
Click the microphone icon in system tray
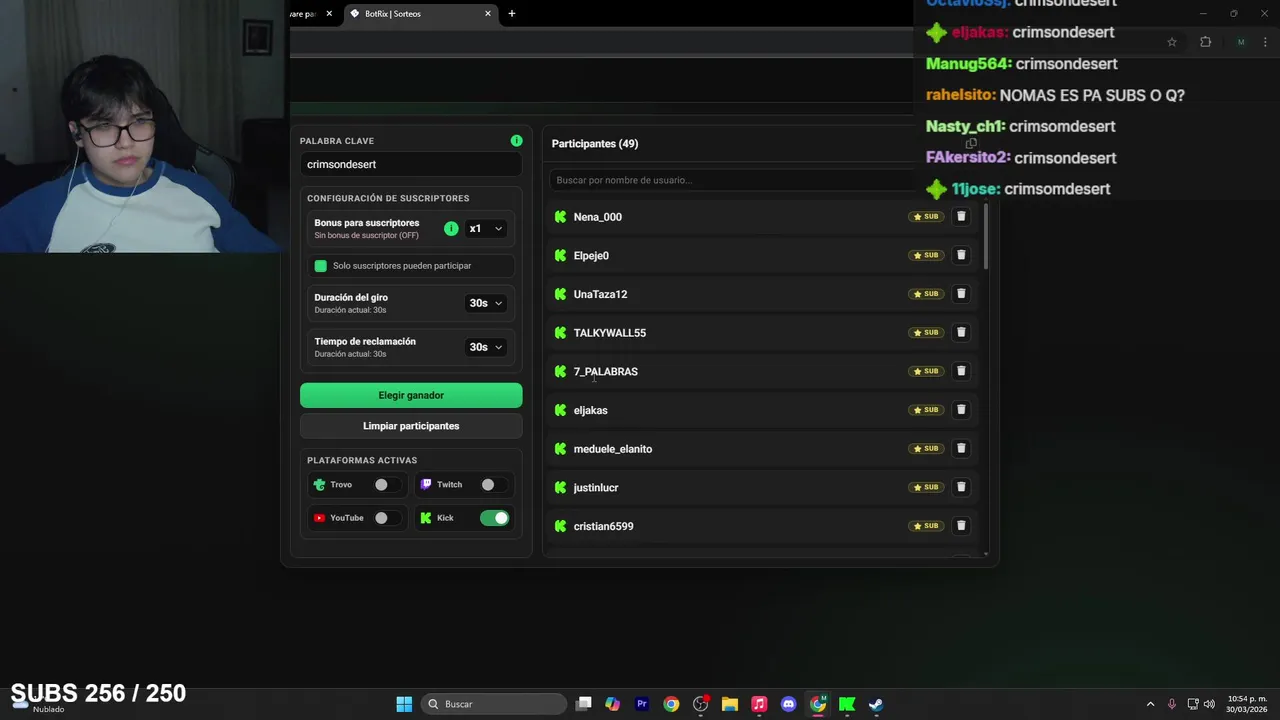pyautogui.click(x=1172, y=704)
